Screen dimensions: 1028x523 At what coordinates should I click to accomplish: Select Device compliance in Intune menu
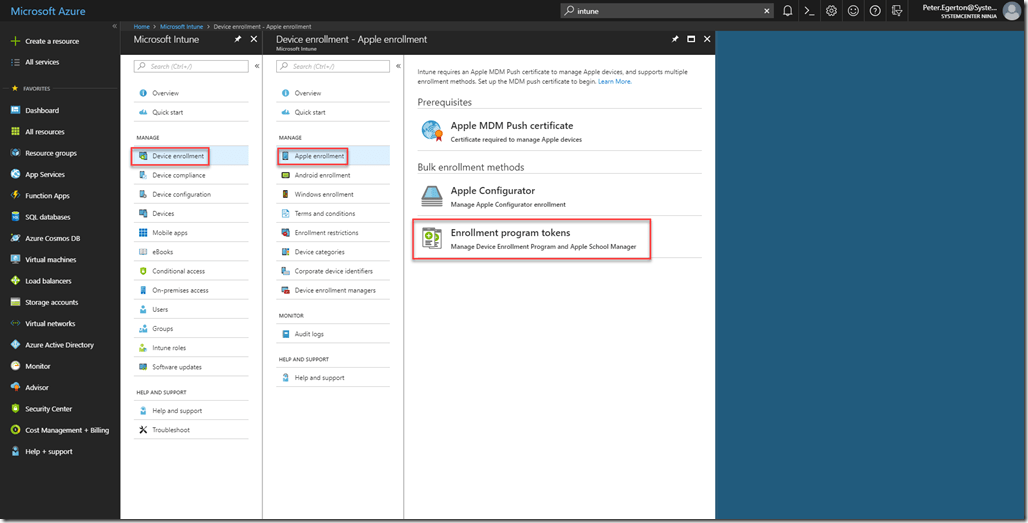coord(178,175)
